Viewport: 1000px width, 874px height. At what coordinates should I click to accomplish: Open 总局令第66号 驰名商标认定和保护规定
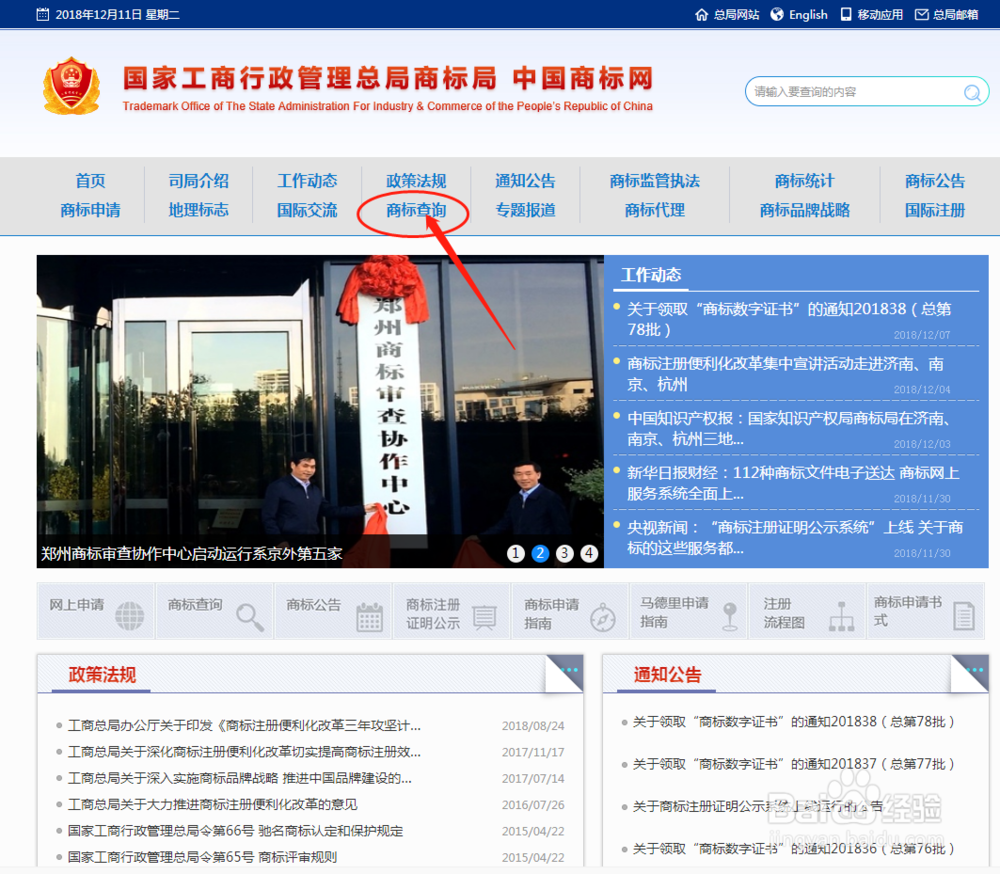(x=235, y=831)
